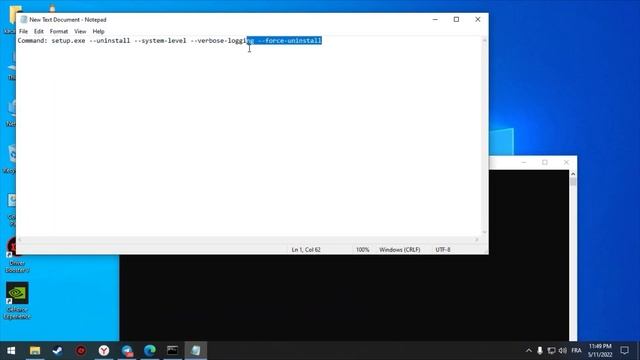Open Telegram from the taskbar
Viewport: 640px width, 360px height.
click(127, 351)
